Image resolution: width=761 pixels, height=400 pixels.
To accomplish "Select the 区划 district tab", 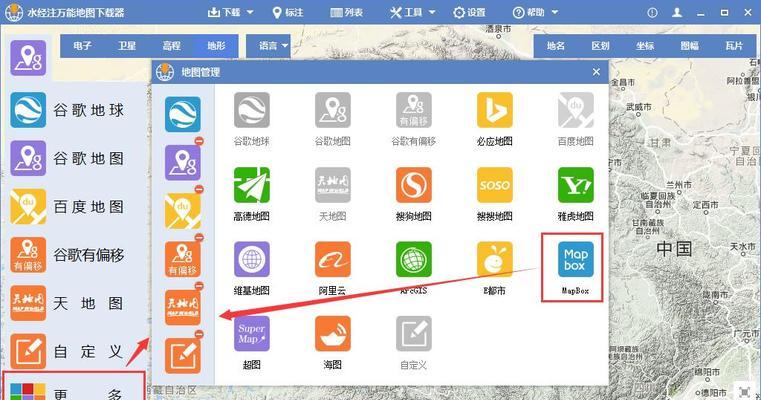I will tap(600, 46).
